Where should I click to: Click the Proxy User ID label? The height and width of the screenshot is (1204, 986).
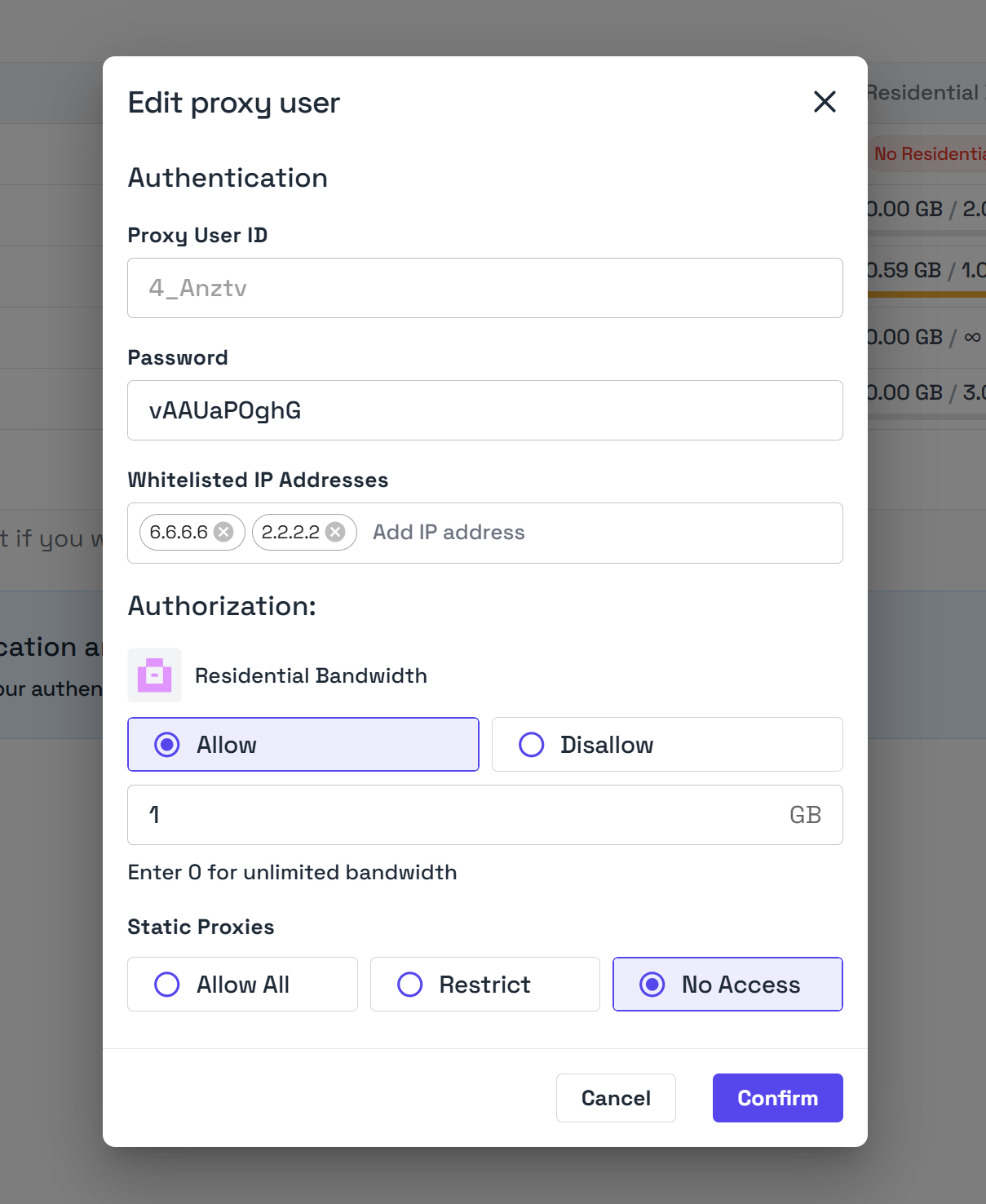197,235
